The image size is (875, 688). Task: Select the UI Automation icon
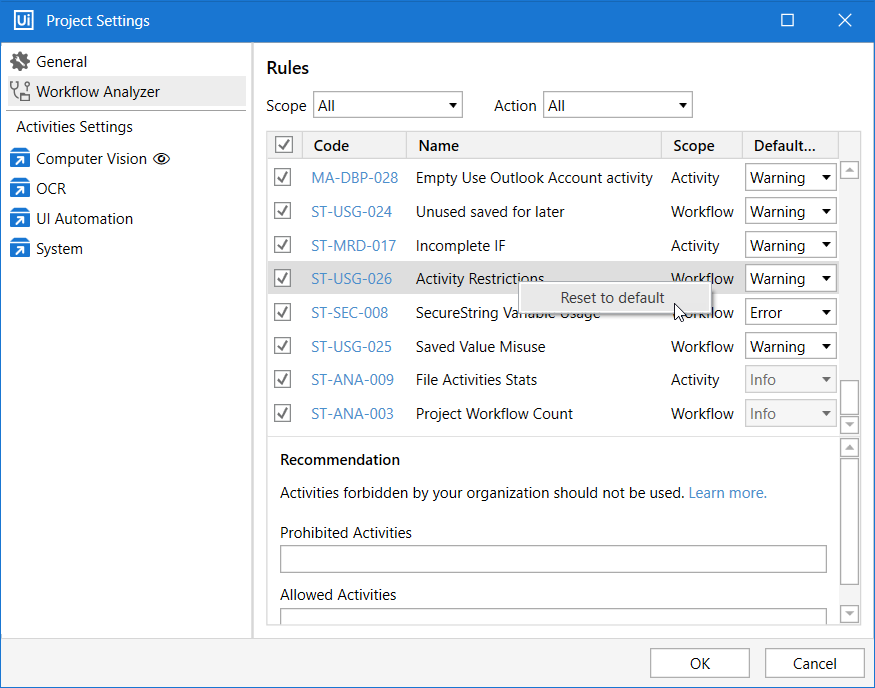20,219
